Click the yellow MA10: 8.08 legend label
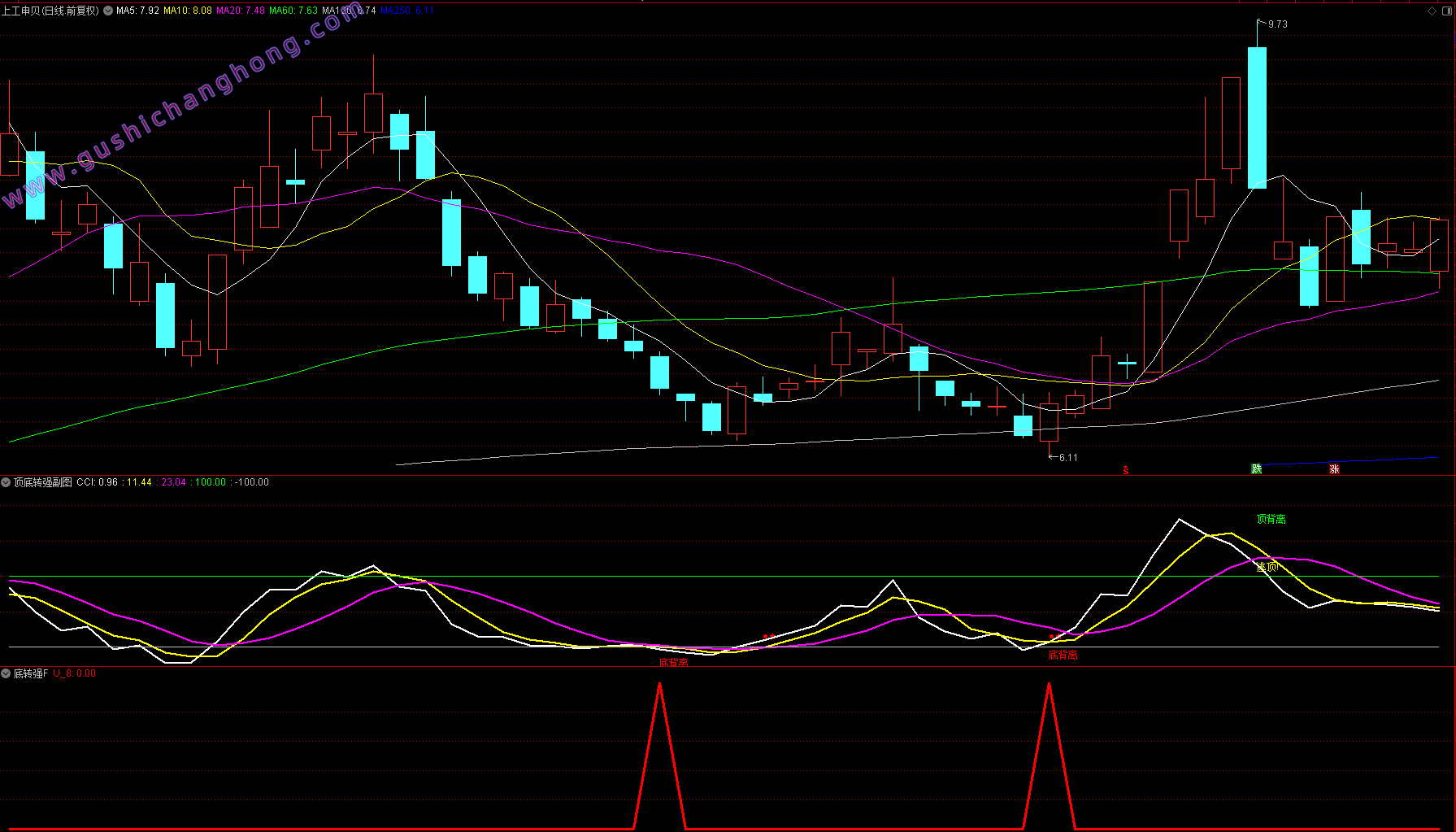This screenshot has width=1456, height=832. (188, 11)
